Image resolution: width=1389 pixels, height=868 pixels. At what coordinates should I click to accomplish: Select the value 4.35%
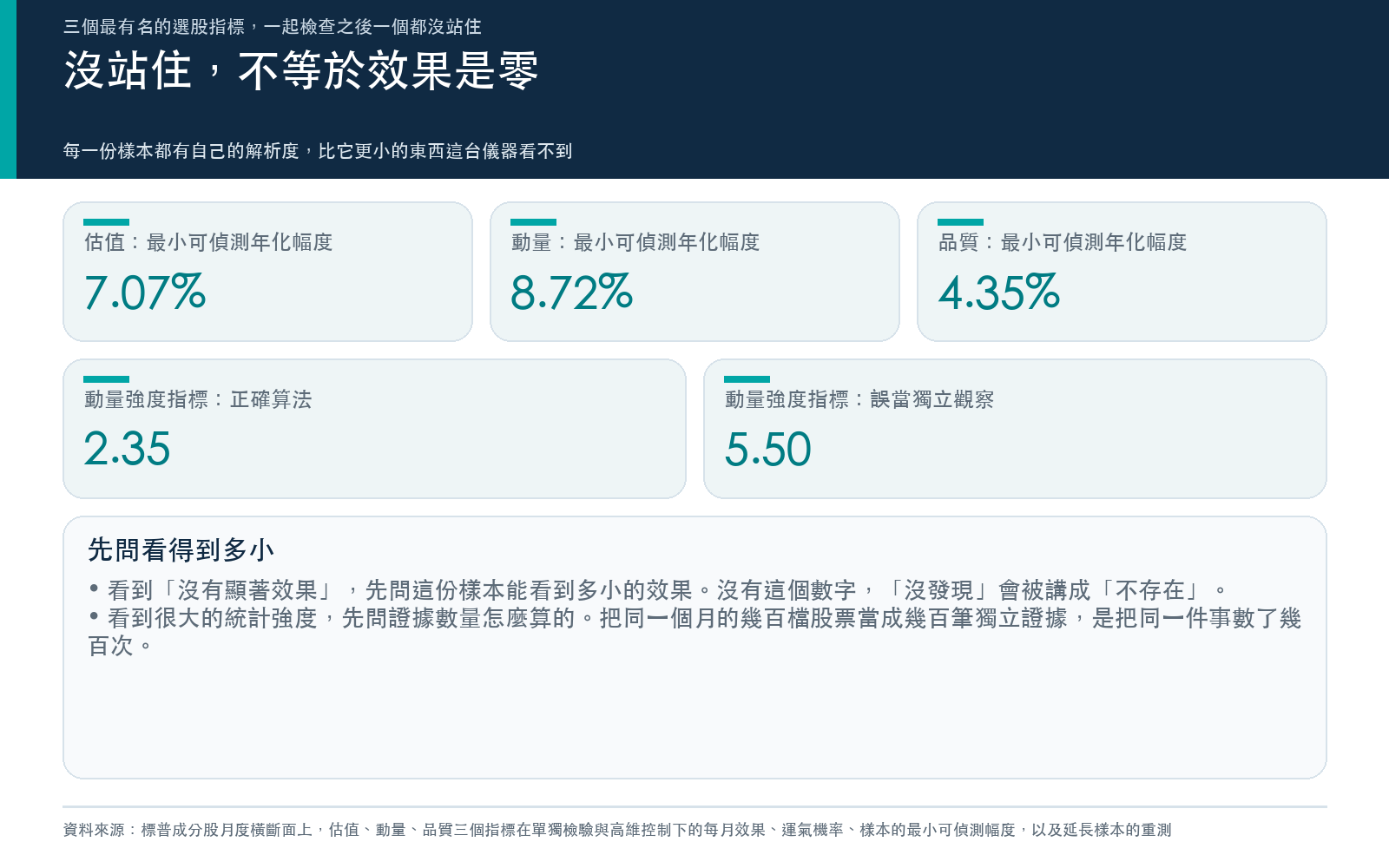[x=999, y=293]
